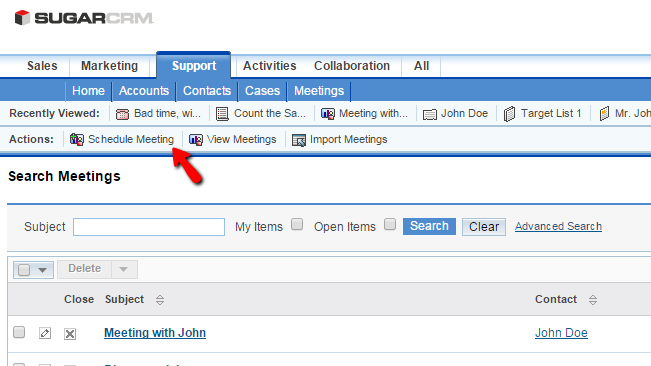
Task: Open the Delete button dropdown arrow
Action: (x=124, y=269)
